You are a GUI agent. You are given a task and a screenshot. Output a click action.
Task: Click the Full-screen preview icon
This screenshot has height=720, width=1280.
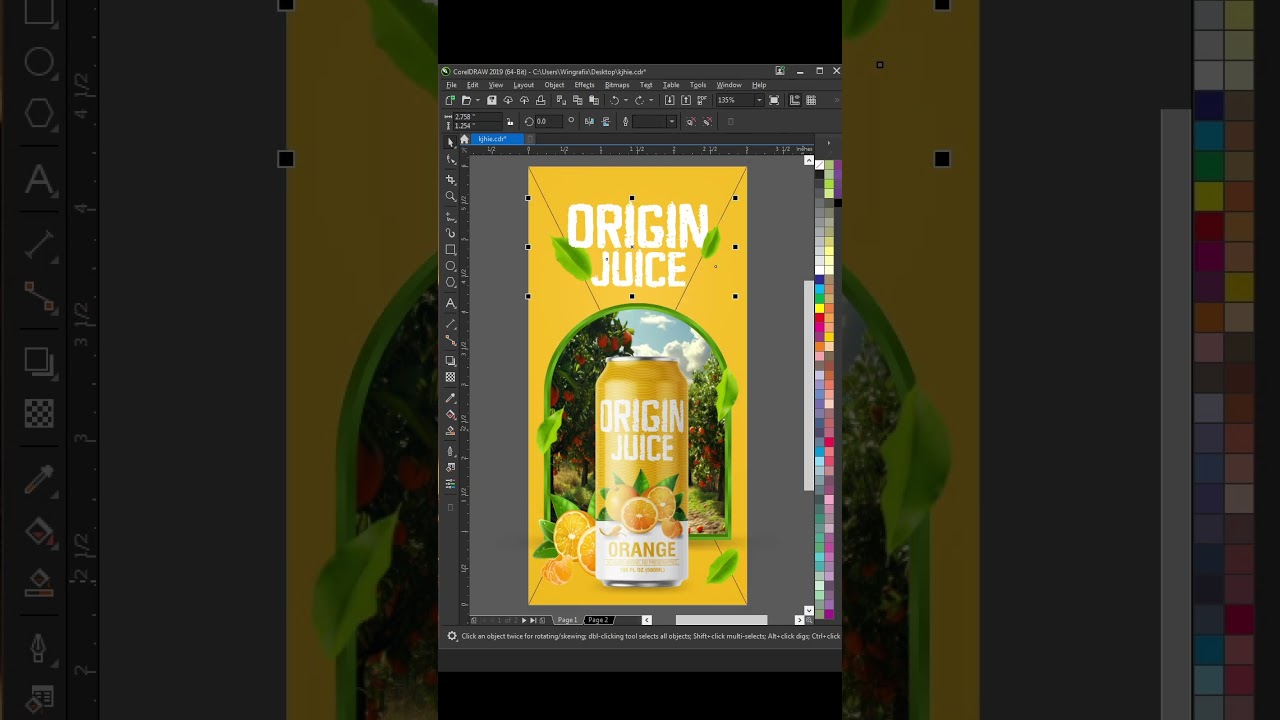pyautogui.click(x=774, y=100)
